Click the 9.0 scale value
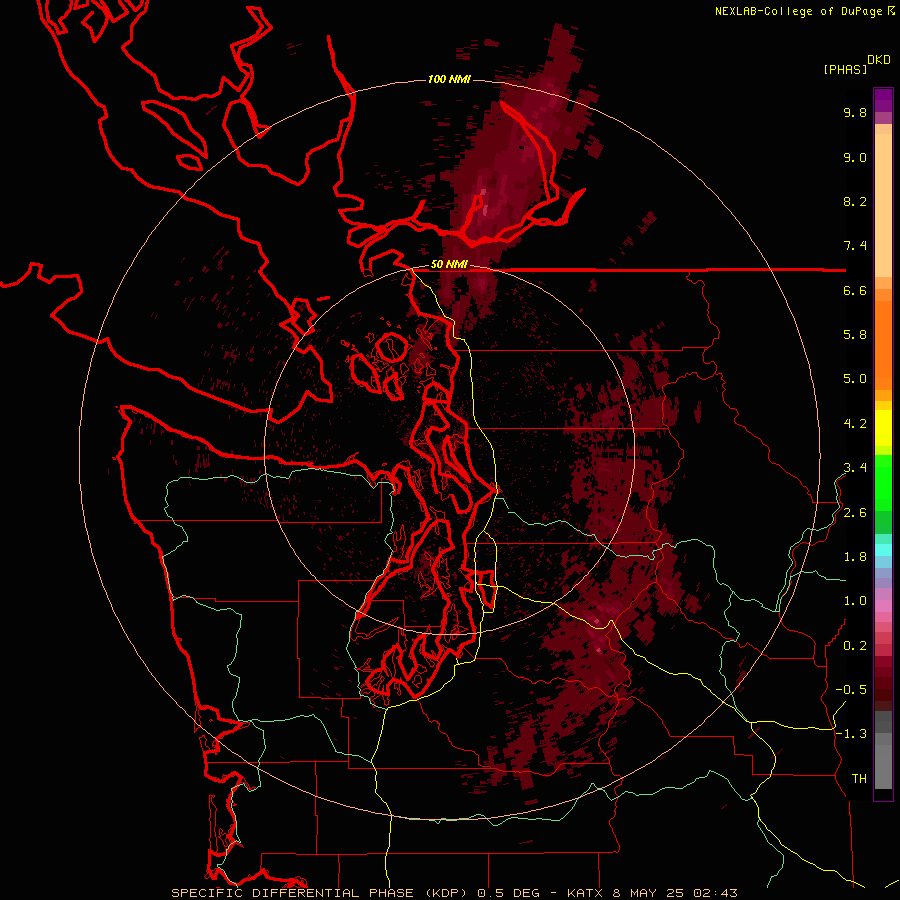Screen dimensions: 900x900 (855, 157)
